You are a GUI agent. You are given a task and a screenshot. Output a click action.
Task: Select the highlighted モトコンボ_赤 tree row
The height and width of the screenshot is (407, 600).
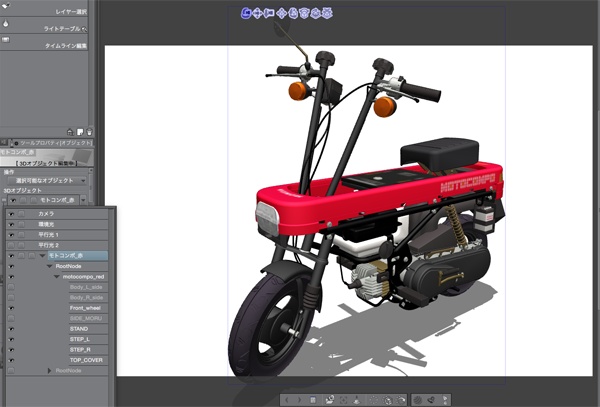pyautogui.click(x=78, y=256)
